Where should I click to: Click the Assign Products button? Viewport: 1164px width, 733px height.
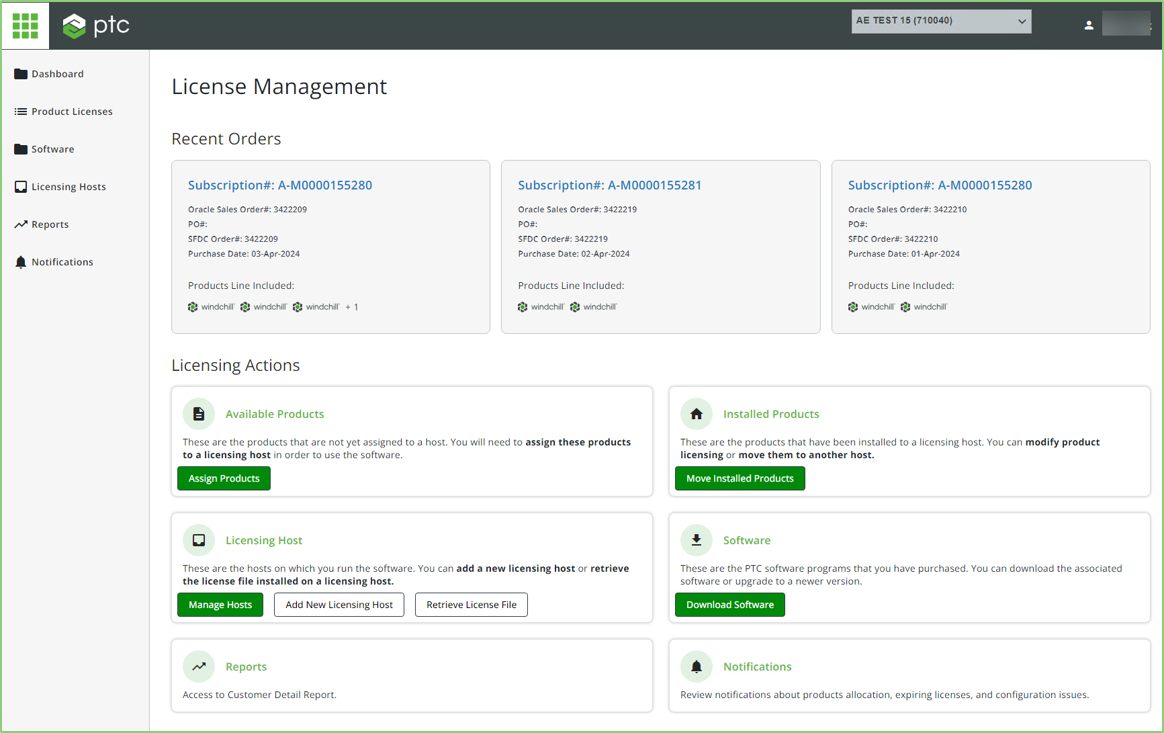[223, 478]
